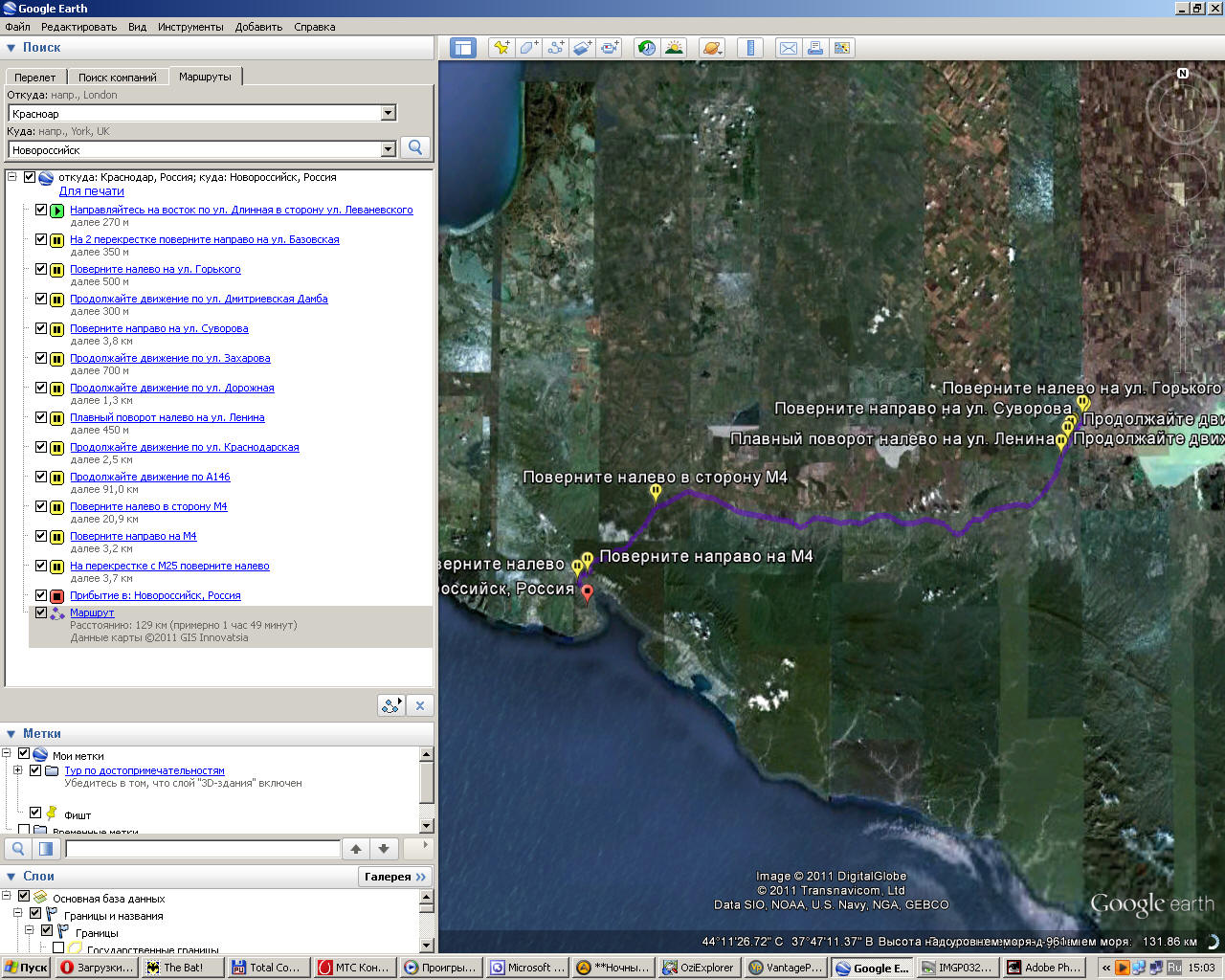Open the Редактировать menu

coord(78,27)
